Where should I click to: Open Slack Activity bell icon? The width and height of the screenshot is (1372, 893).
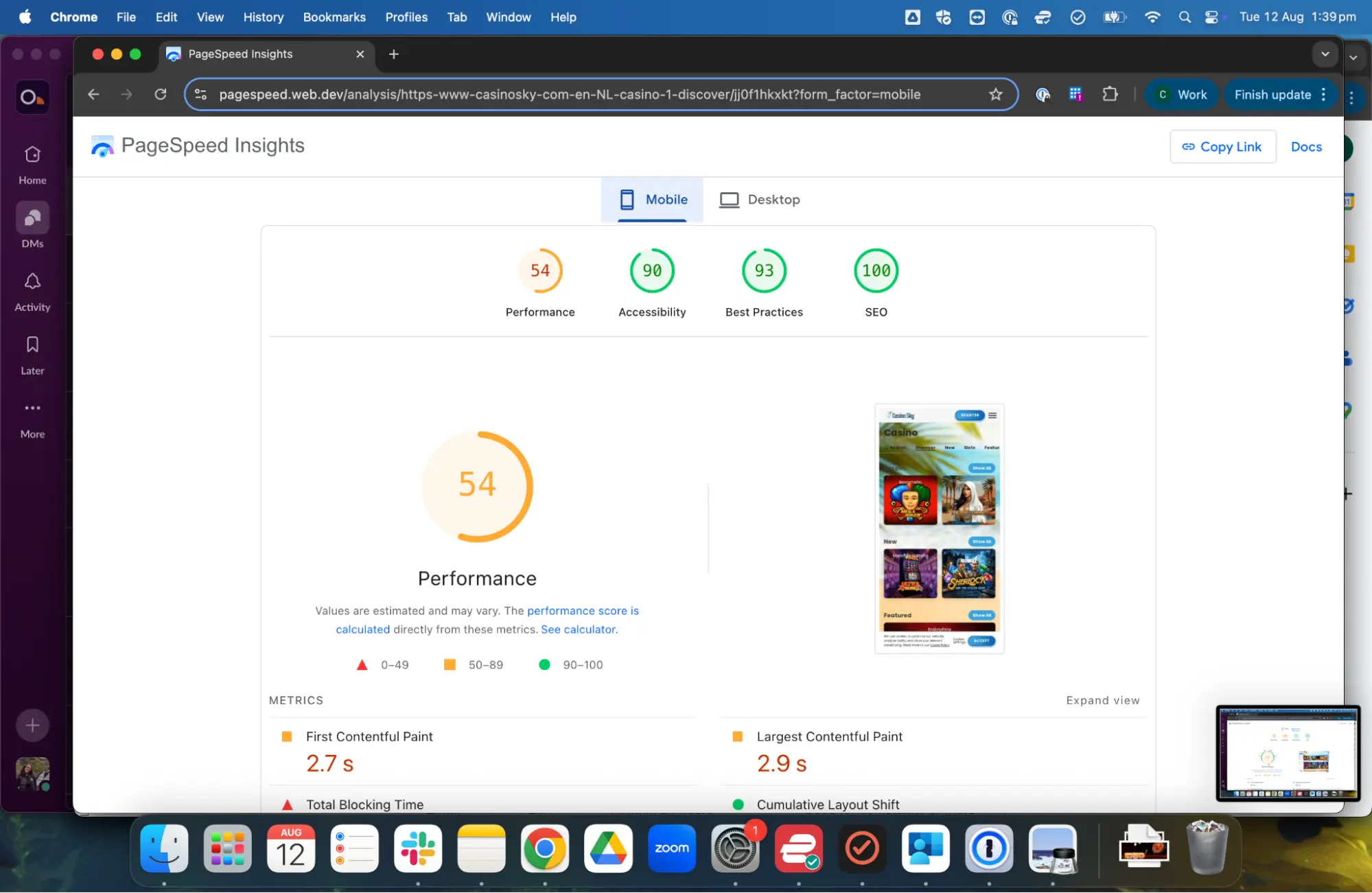pos(32,281)
